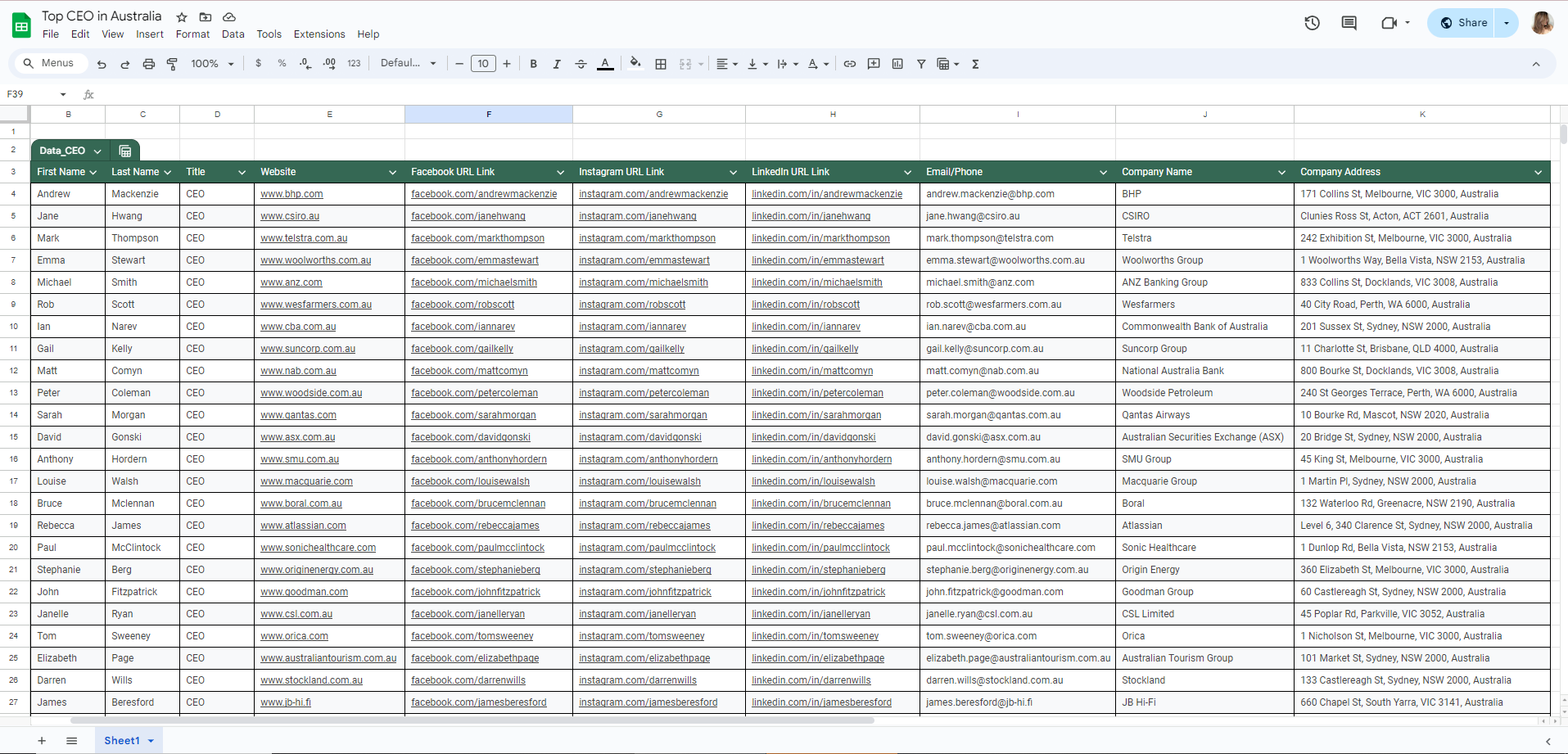Image resolution: width=1568 pixels, height=754 pixels.
Task: Click the insert chart icon
Action: click(897, 64)
